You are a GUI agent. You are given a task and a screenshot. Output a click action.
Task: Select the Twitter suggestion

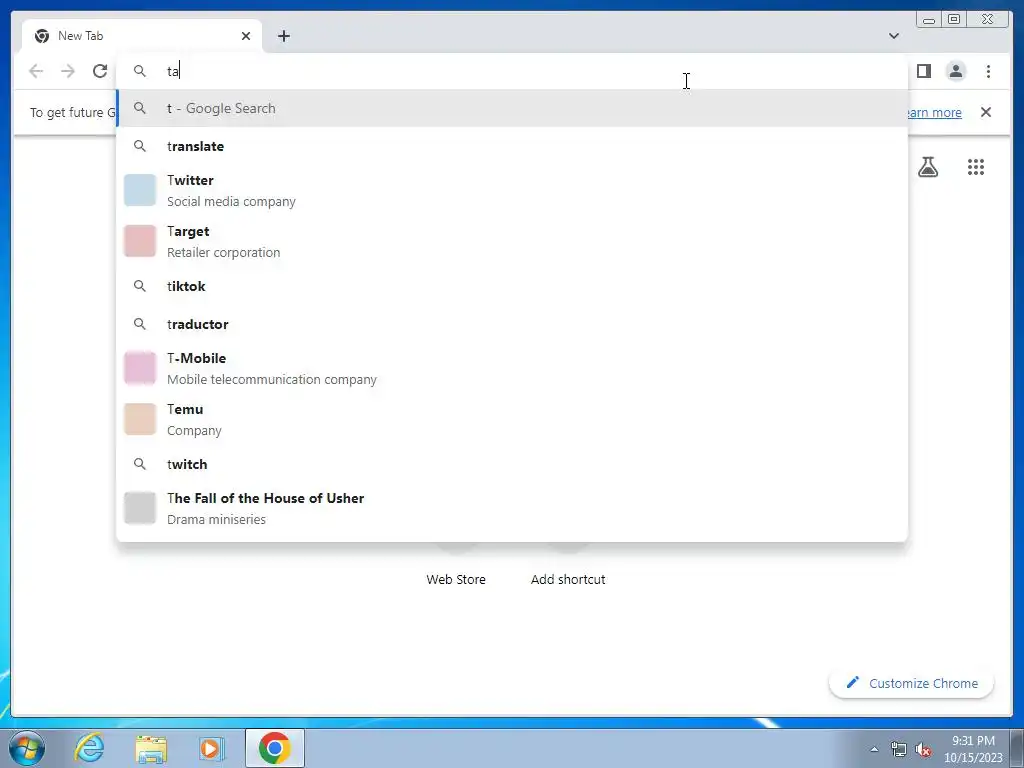pyautogui.click(x=512, y=191)
